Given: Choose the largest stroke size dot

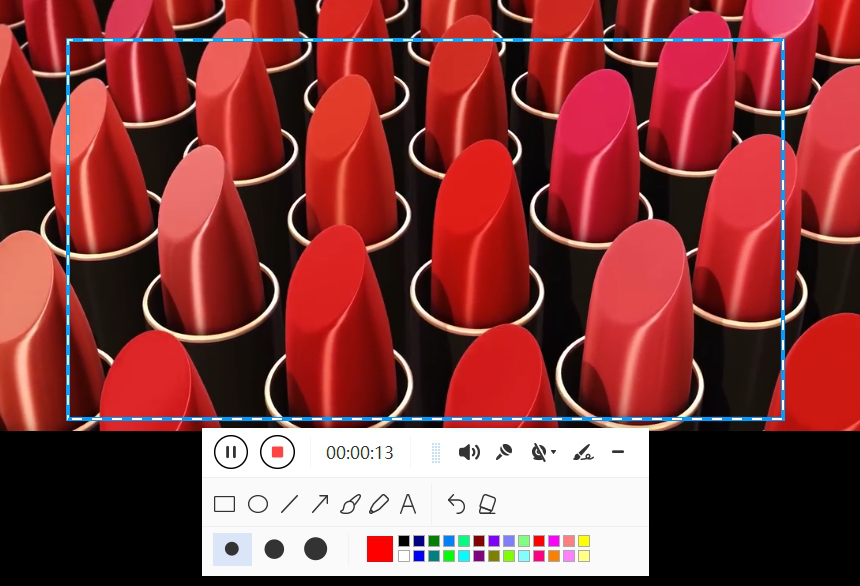Looking at the screenshot, I should (x=315, y=549).
